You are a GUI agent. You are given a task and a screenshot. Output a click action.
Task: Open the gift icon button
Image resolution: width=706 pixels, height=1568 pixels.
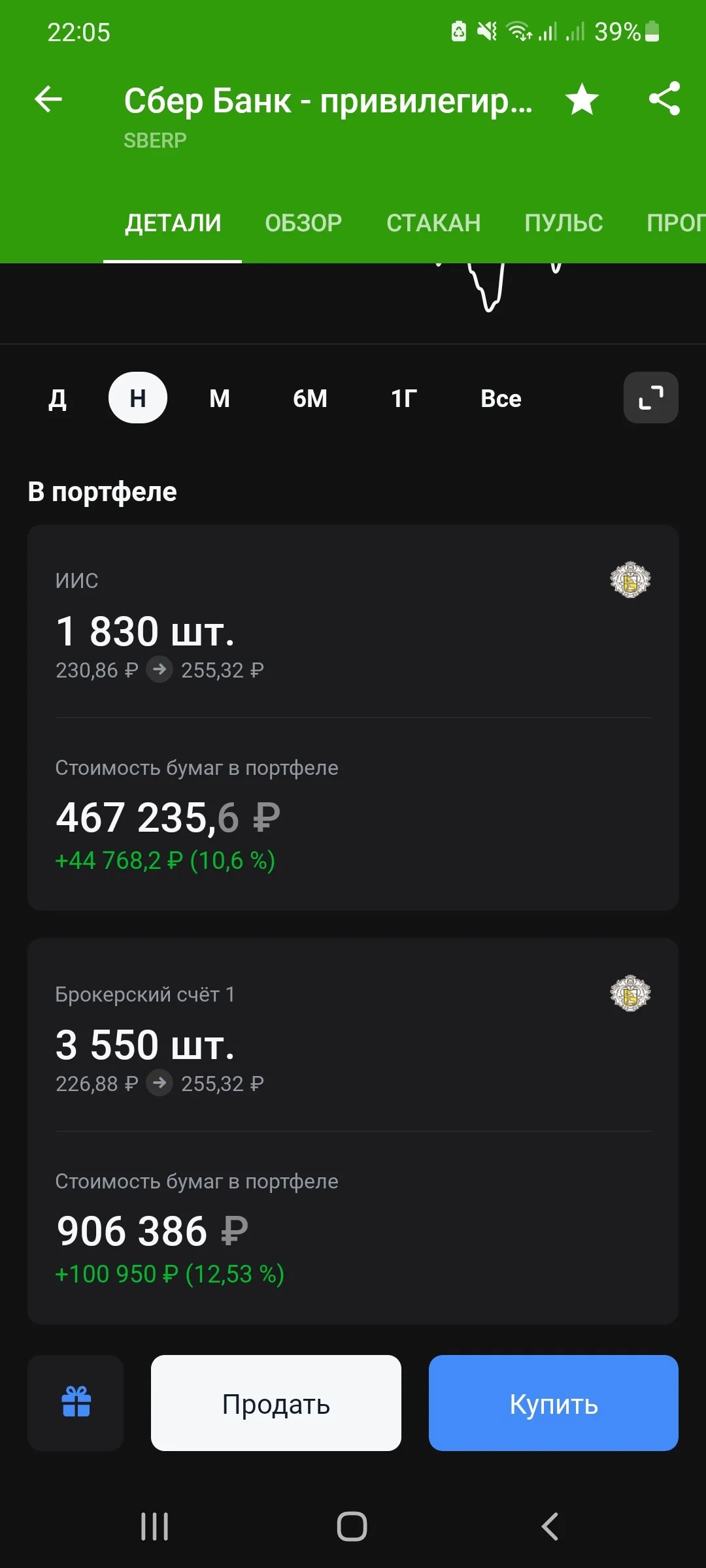tap(76, 1403)
